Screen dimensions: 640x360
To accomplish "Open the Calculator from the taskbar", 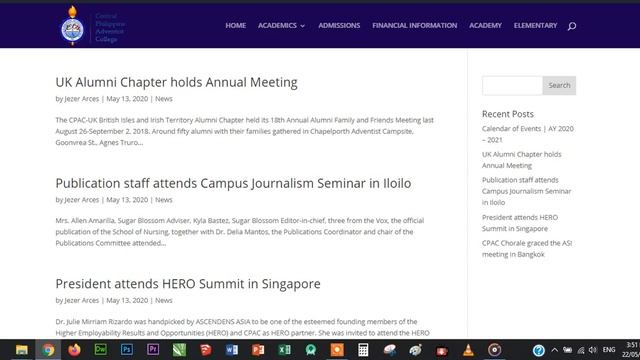I will (x=363, y=350).
